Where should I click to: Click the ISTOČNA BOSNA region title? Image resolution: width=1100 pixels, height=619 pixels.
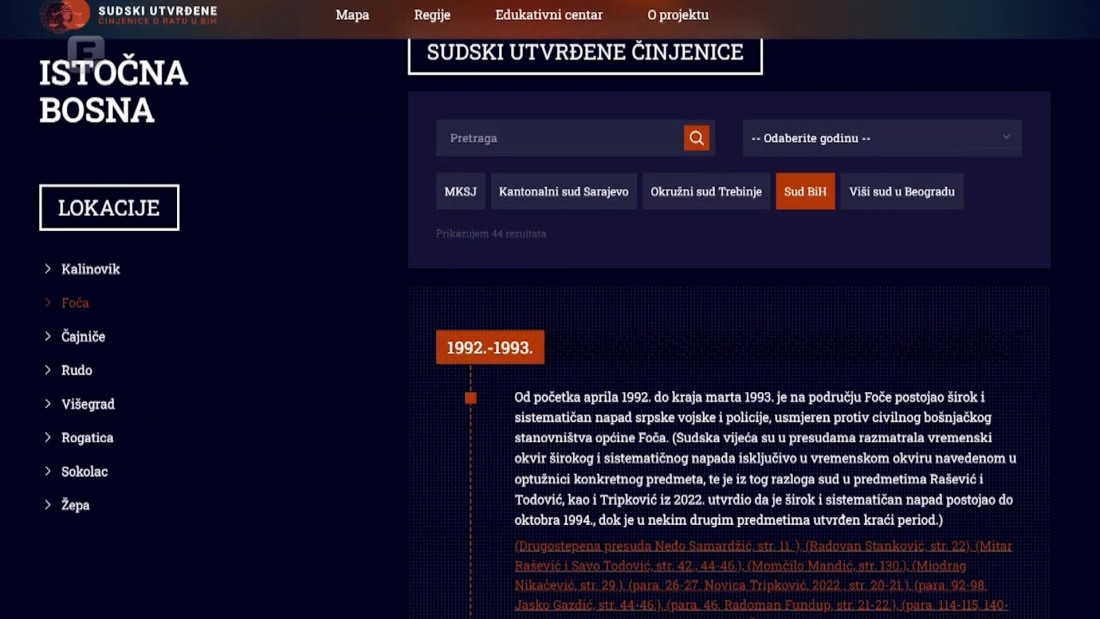pos(114,91)
